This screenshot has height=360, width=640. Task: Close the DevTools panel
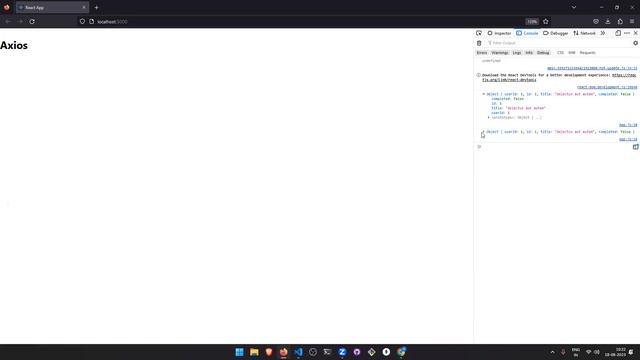click(x=636, y=33)
